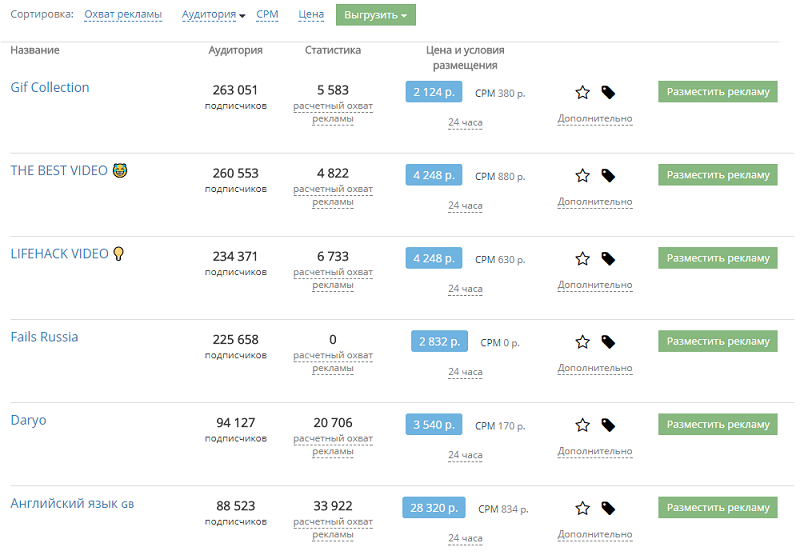The height and width of the screenshot is (559, 800).
Task: Click the 28 320 р. price badge
Action: [434, 507]
